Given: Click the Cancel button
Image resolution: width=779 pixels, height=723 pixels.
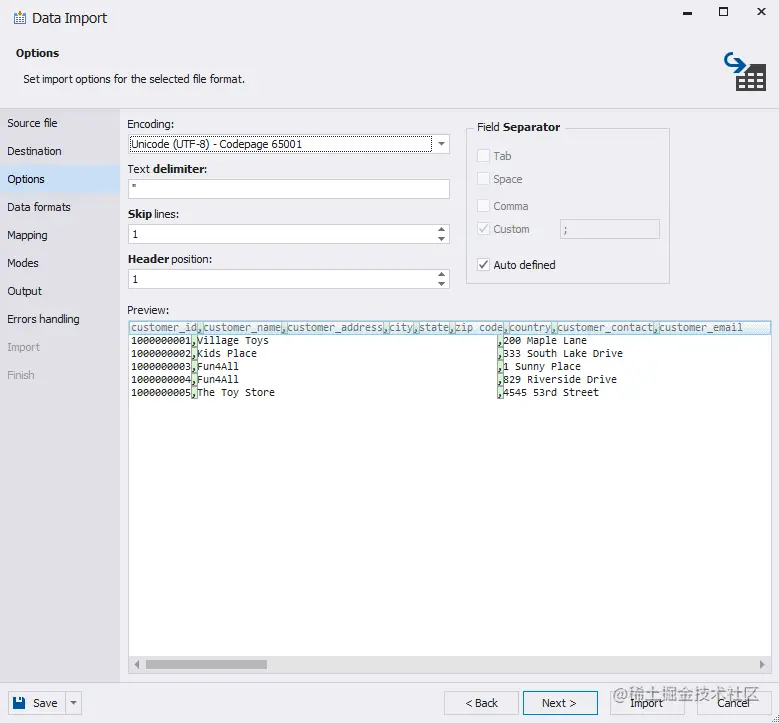Looking at the screenshot, I should pyautogui.click(x=733, y=703).
